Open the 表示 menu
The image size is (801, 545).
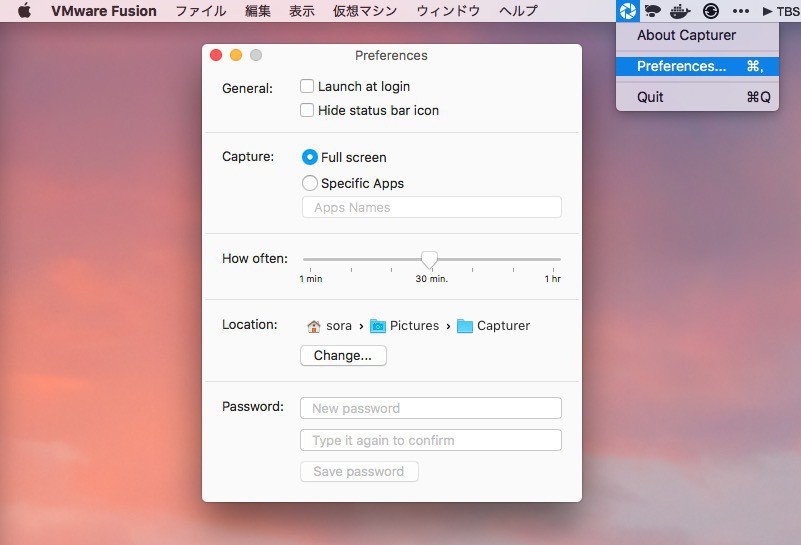[302, 11]
